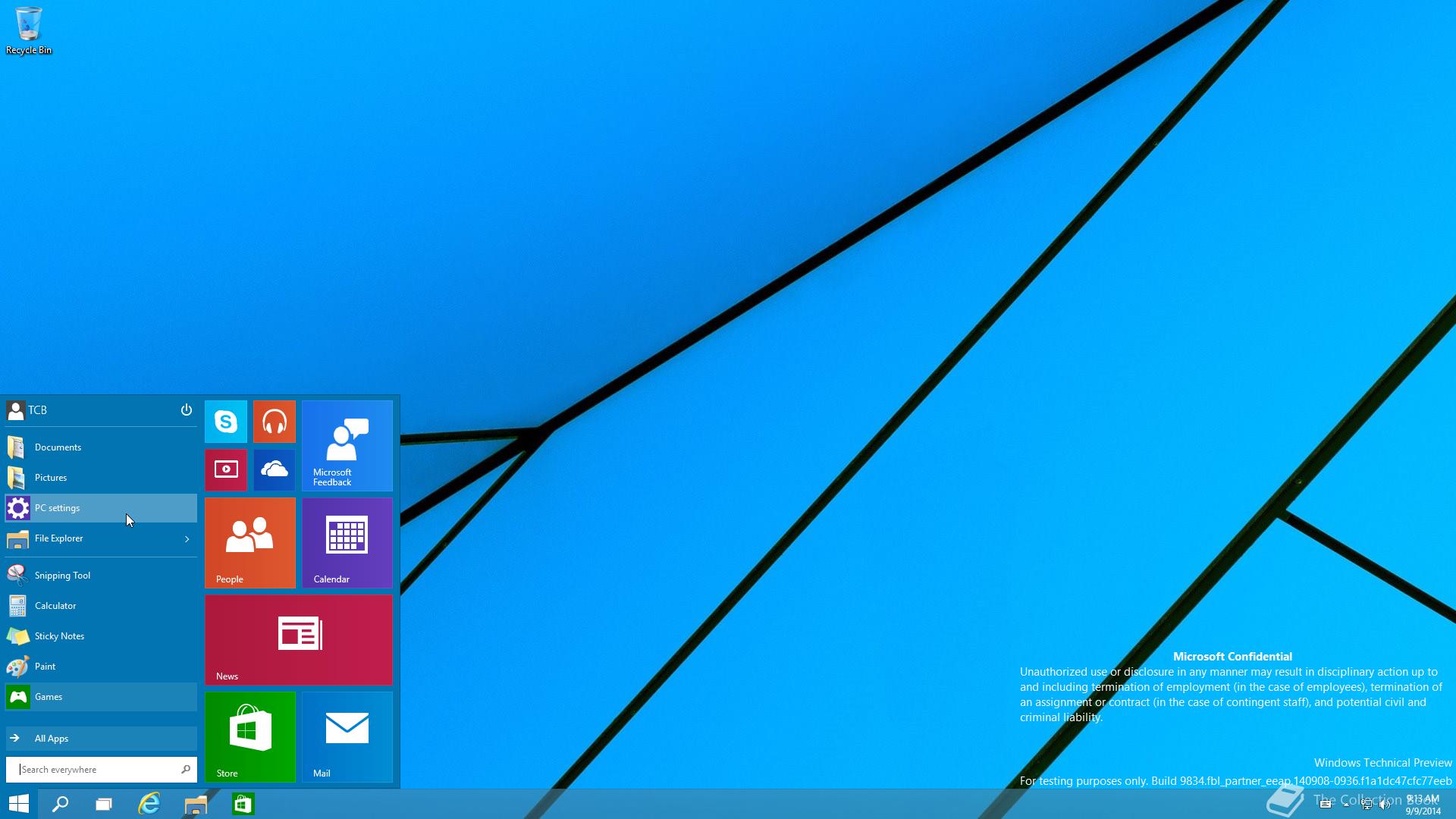Click the Search everywhere box
Viewport: 1456px width, 819px height.
point(101,770)
